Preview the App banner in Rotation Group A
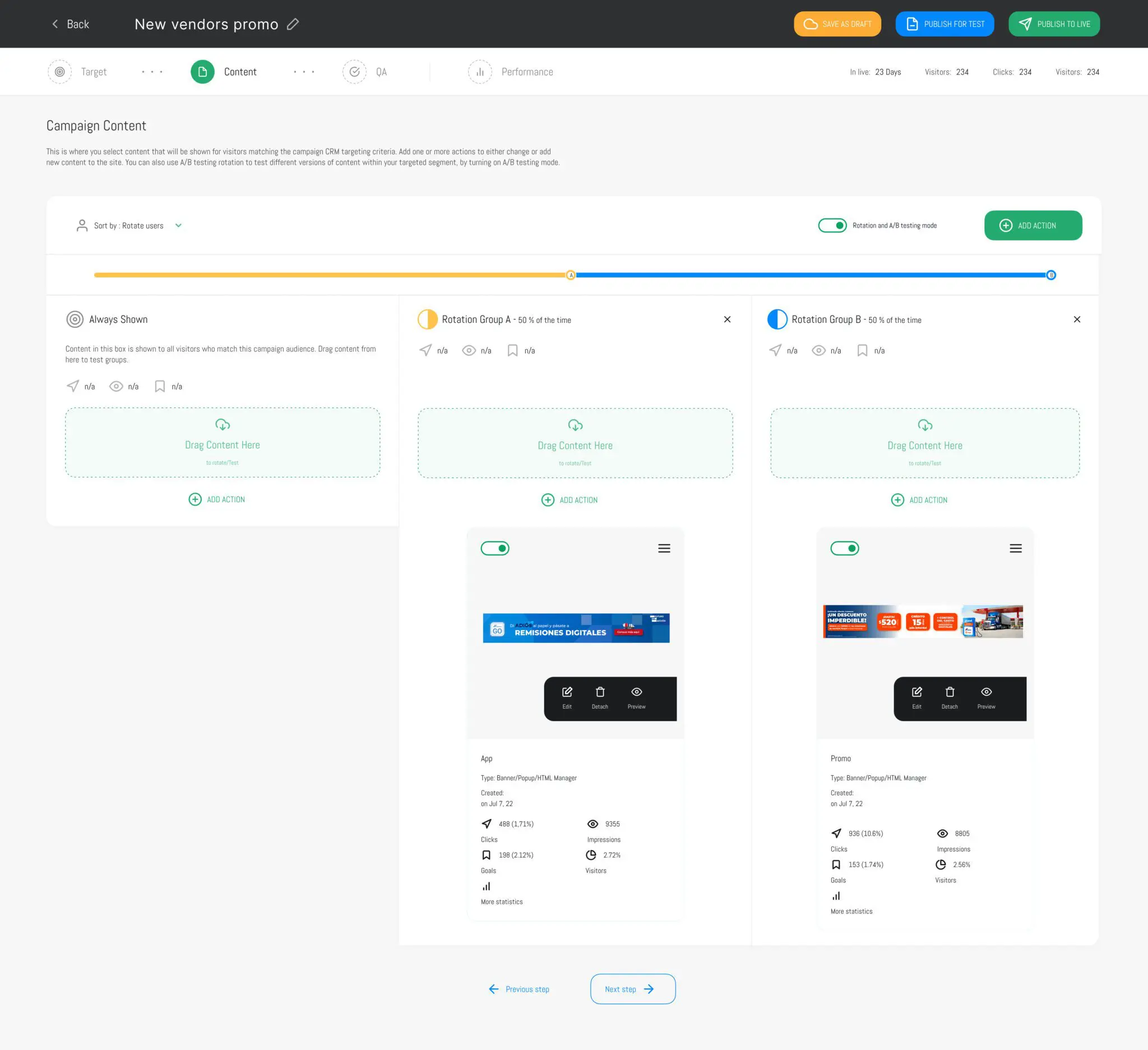 pyautogui.click(x=636, y=697)
